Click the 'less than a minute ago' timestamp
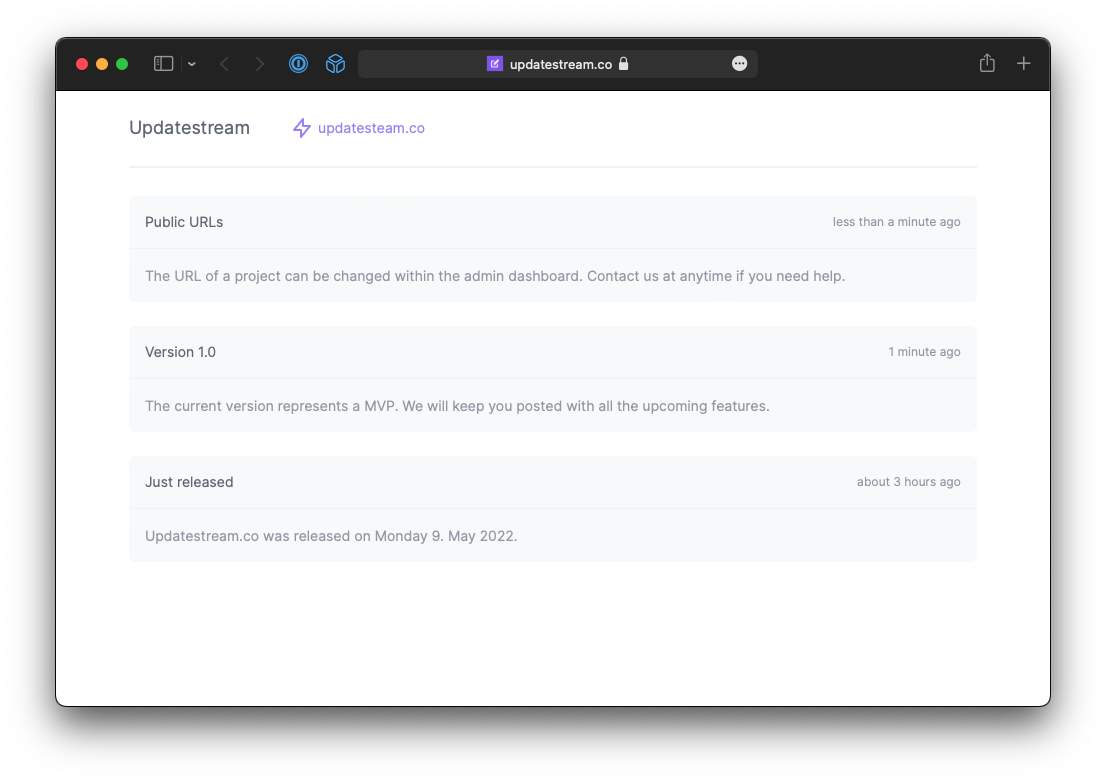The width and height of the screenshot is (1106, 780). (x=897, y=222)
